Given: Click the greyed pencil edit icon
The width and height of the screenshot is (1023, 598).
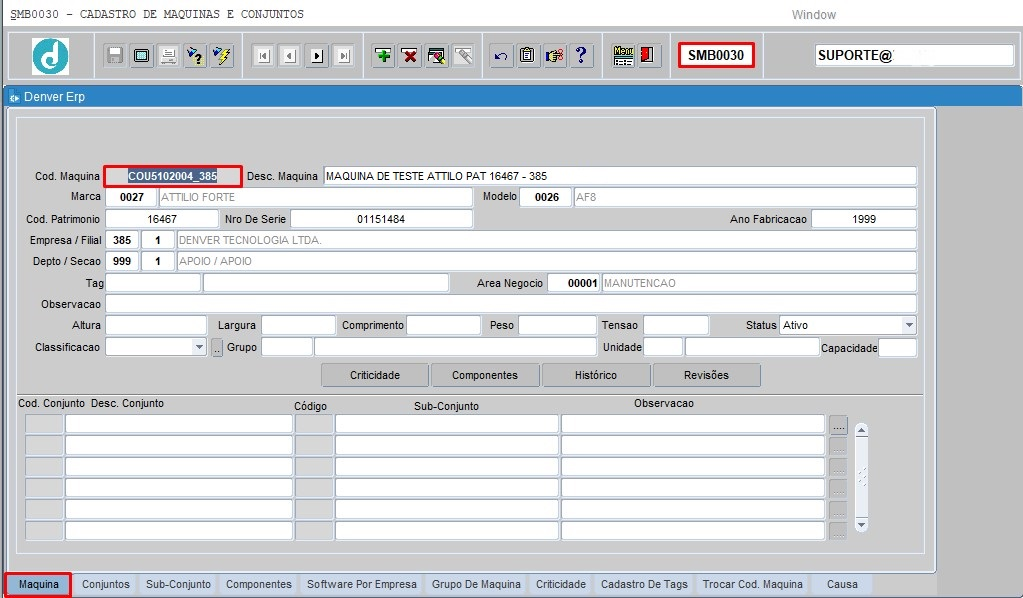Looking at the screenshot, I should click(x=463, y=56).
